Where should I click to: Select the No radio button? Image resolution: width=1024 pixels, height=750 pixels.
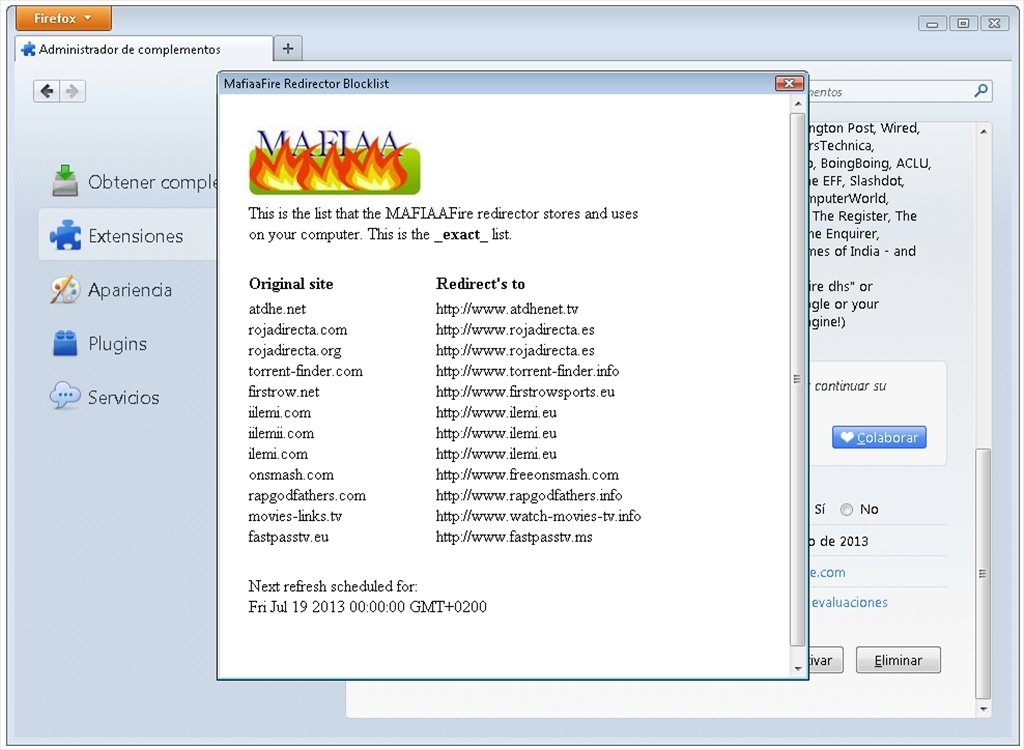(x=846, y=510)
